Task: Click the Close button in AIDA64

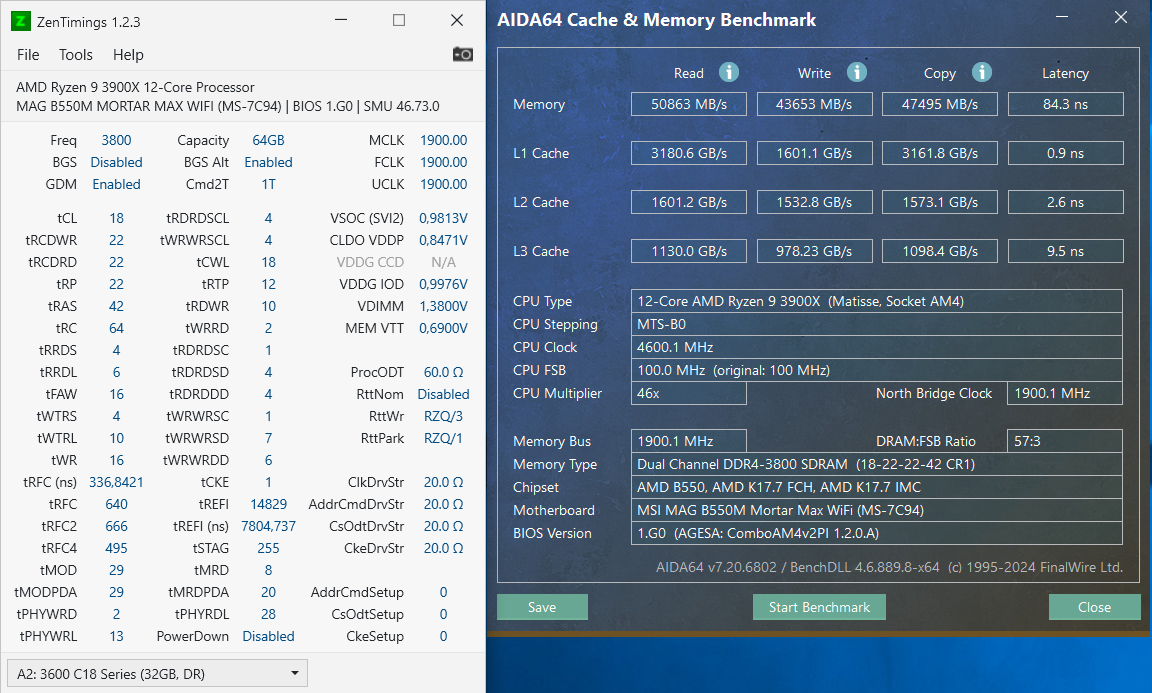Action: pos(1095,607)
